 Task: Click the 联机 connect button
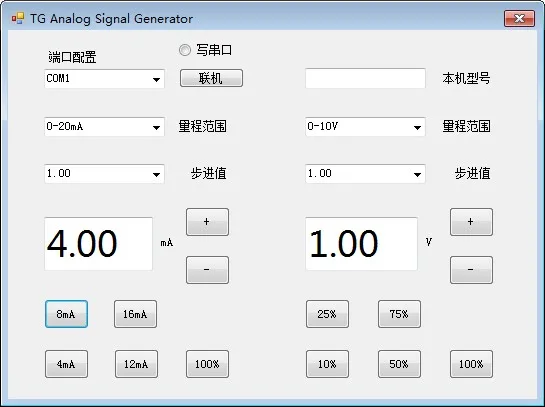pyautogui.click(x=211, y=78)
